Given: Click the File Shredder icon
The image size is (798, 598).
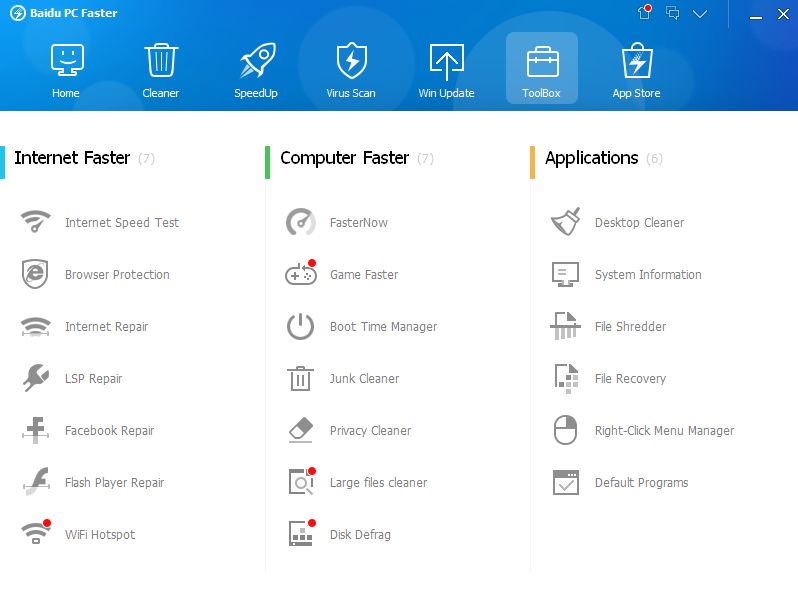Looking at the screenshot, I should (565, 326).
